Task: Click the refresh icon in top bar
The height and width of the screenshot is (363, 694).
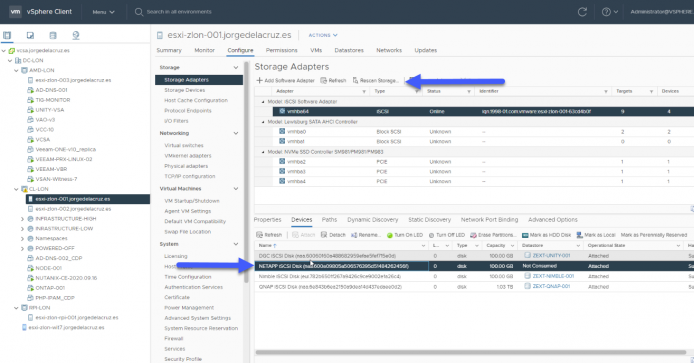Action: coord(582,12)
